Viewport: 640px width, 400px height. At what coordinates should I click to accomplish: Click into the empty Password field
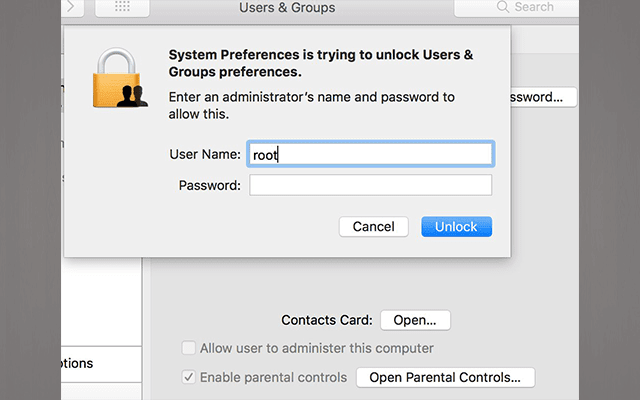point(370,185)
